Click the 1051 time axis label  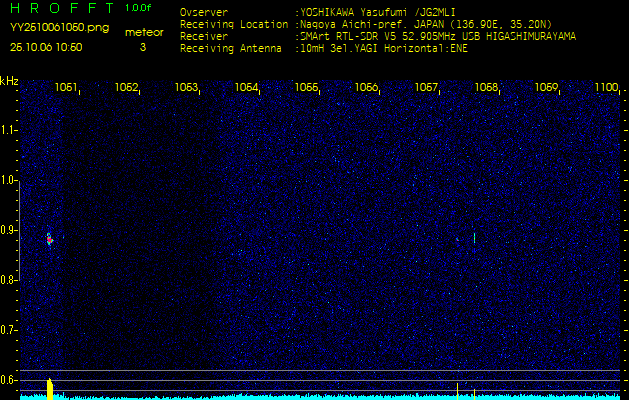pyautogui.click(x=66, y=87)
